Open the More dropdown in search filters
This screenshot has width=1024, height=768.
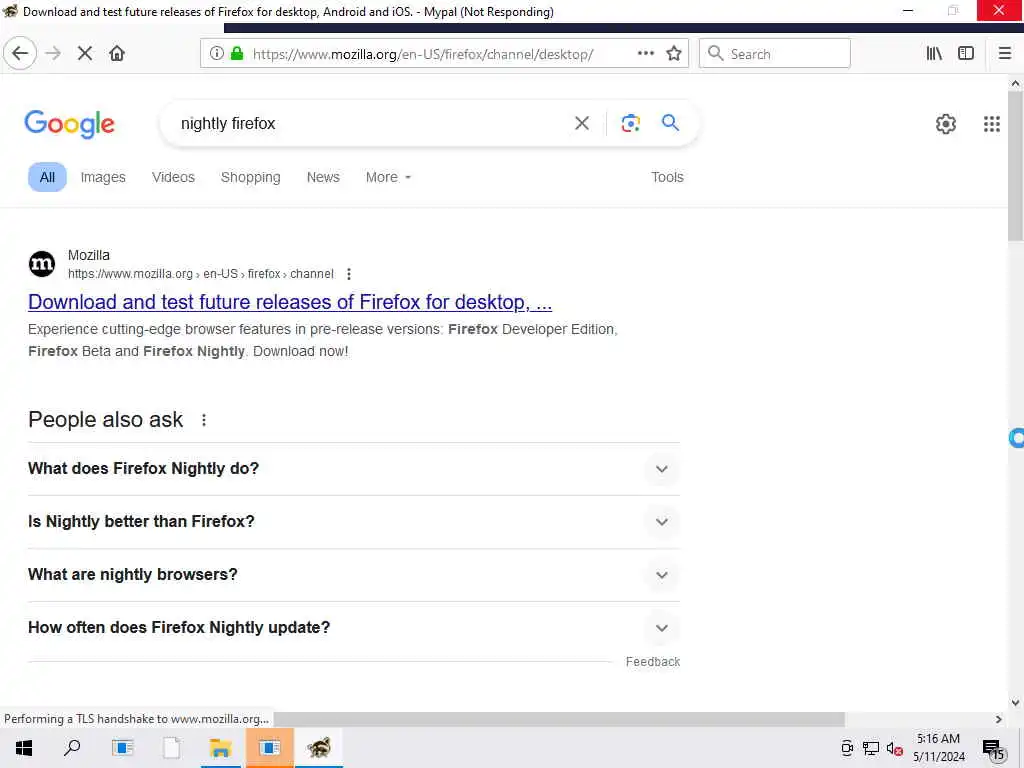tap(388, 177)
